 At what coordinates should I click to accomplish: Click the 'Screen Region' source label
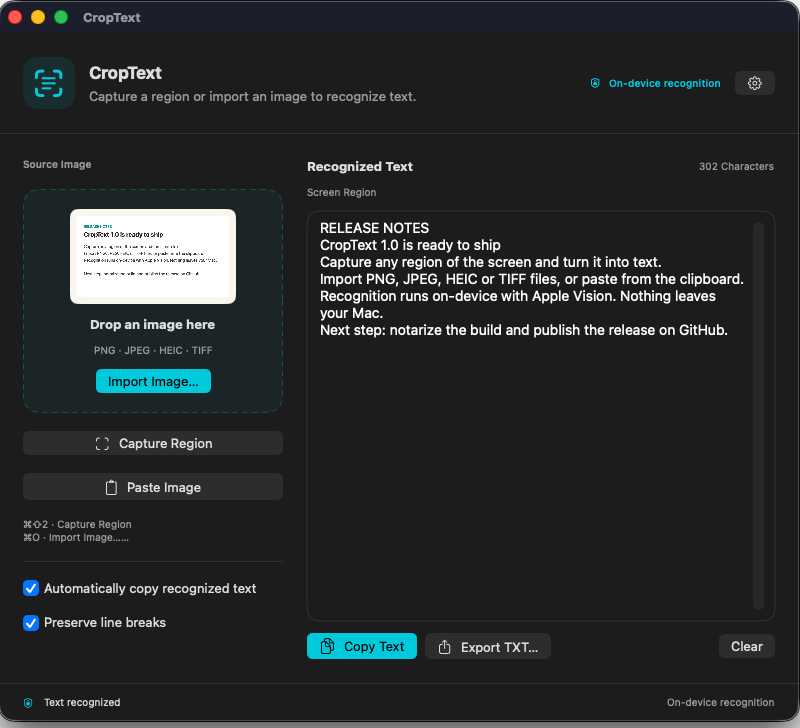pyautogui.click(x=341, y=192)
